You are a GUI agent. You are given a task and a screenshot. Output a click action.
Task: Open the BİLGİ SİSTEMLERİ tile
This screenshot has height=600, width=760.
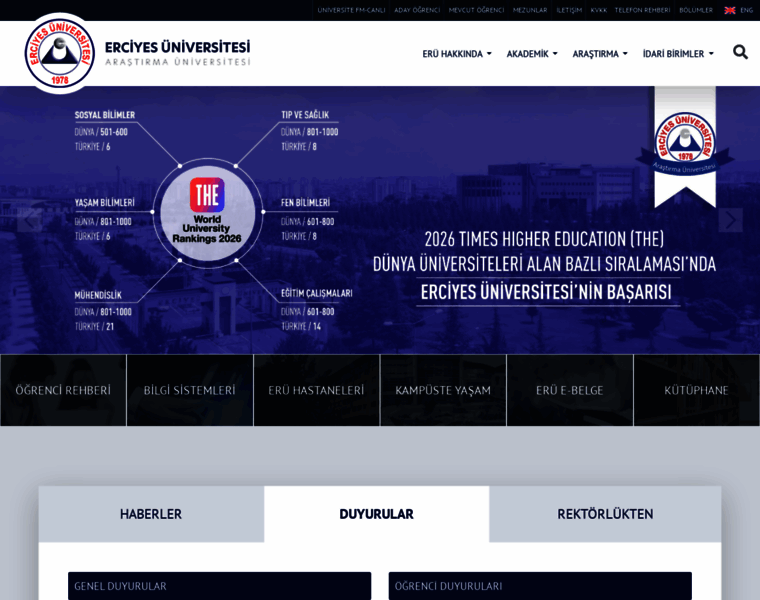190,390
